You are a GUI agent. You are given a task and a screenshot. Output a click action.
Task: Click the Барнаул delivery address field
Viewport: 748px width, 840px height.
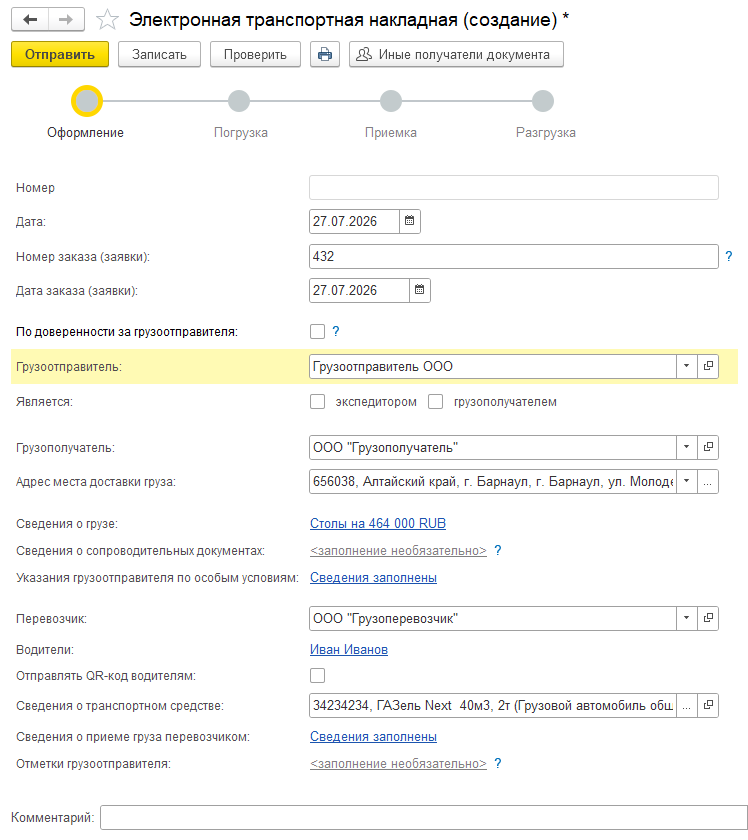[x=493, y=482]
